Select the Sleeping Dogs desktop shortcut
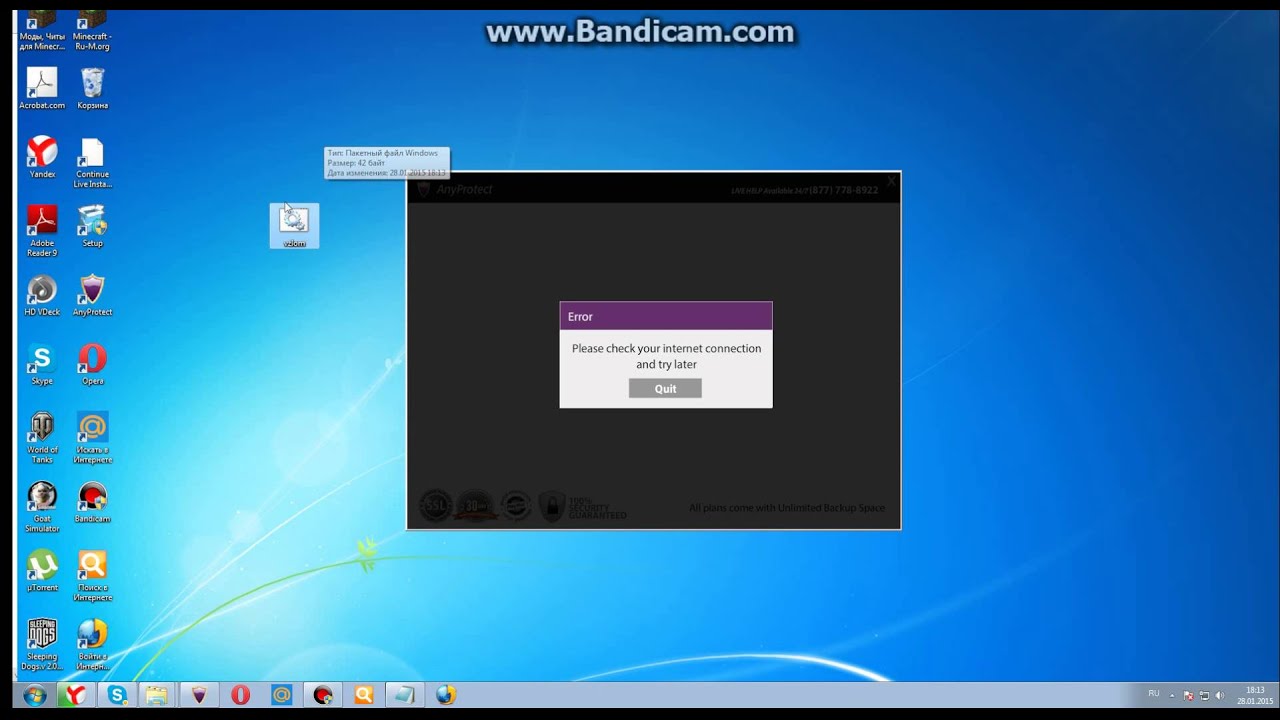 [42, 645]
